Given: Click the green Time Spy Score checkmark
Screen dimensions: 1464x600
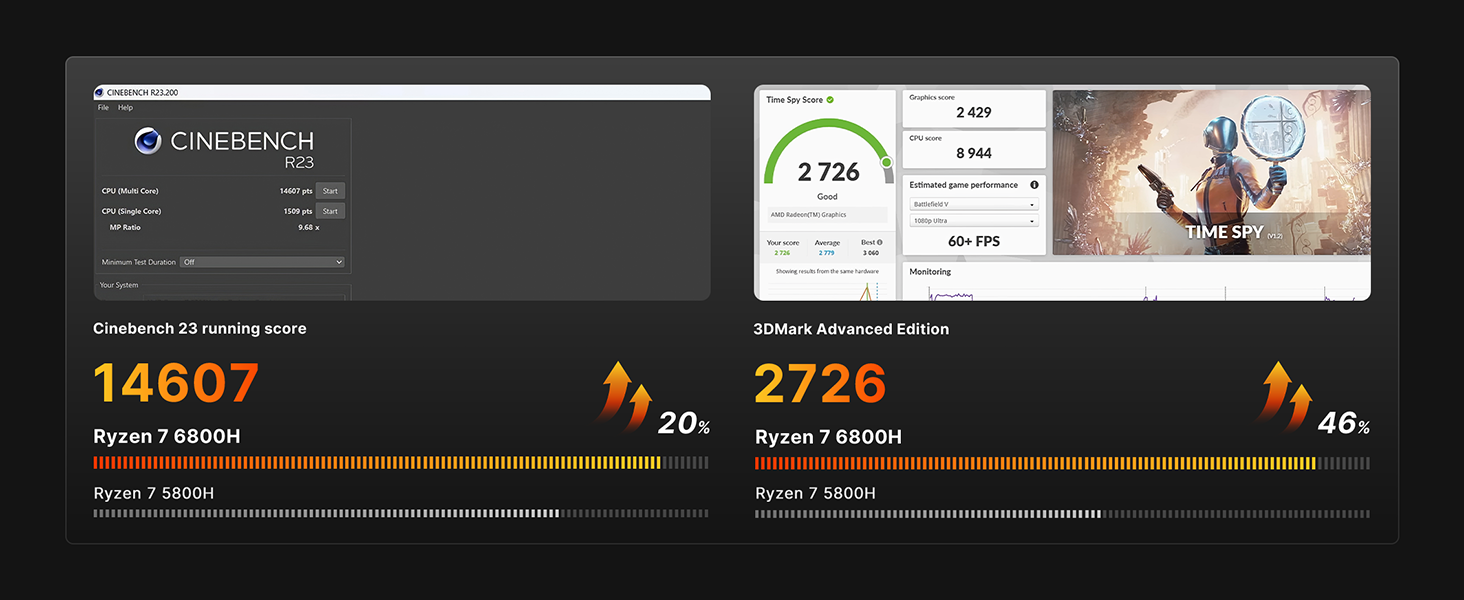Looking at the screenshot, I should point(830,100).
